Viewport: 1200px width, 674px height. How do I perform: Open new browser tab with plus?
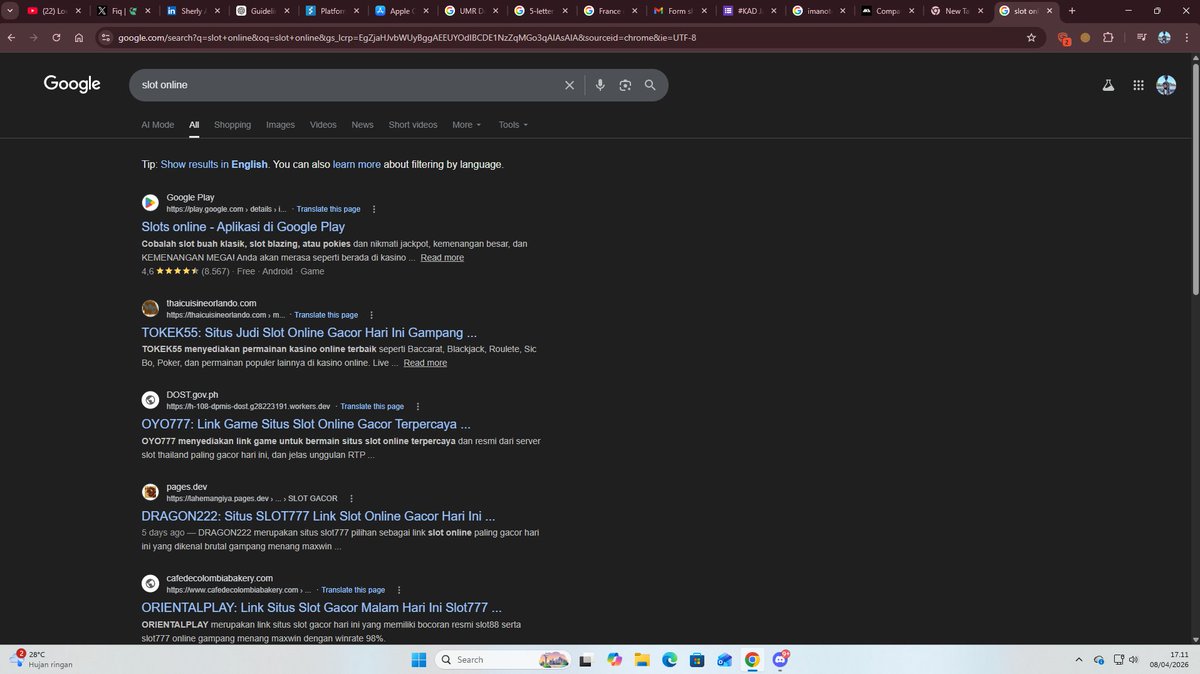[1072, 11]
